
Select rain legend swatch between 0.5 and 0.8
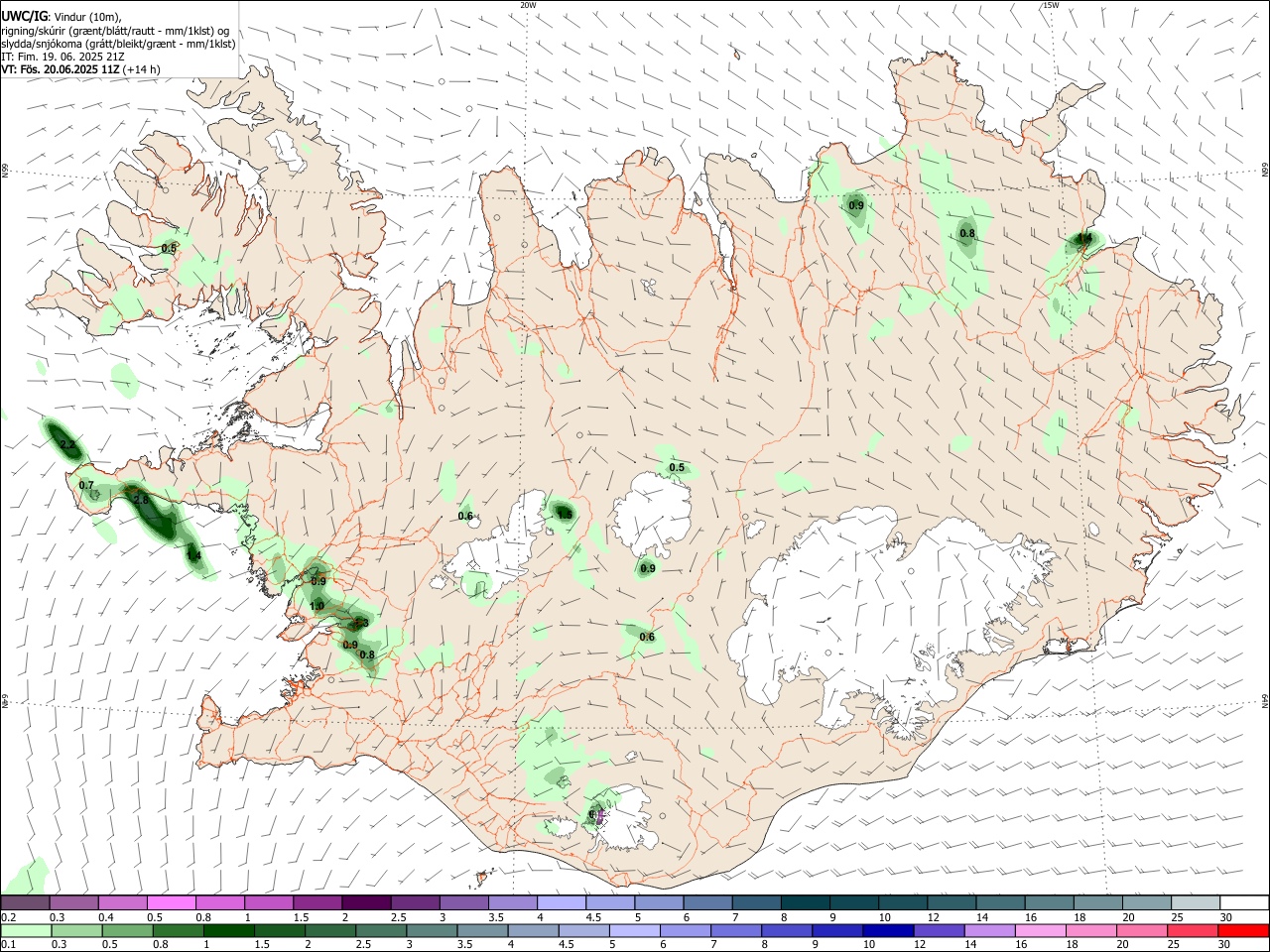(x=128, y=931)
